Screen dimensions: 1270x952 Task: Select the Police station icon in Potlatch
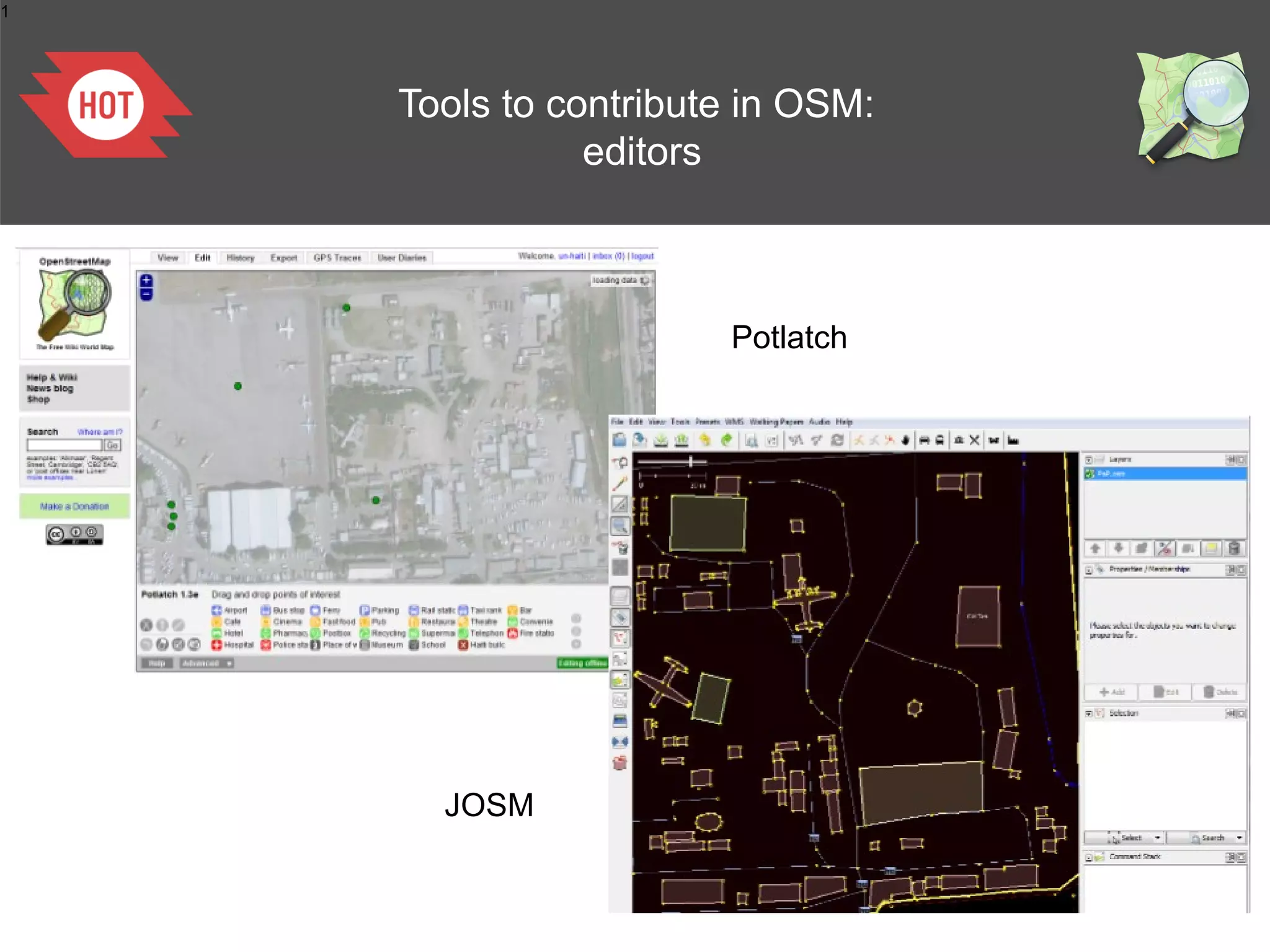265,645
